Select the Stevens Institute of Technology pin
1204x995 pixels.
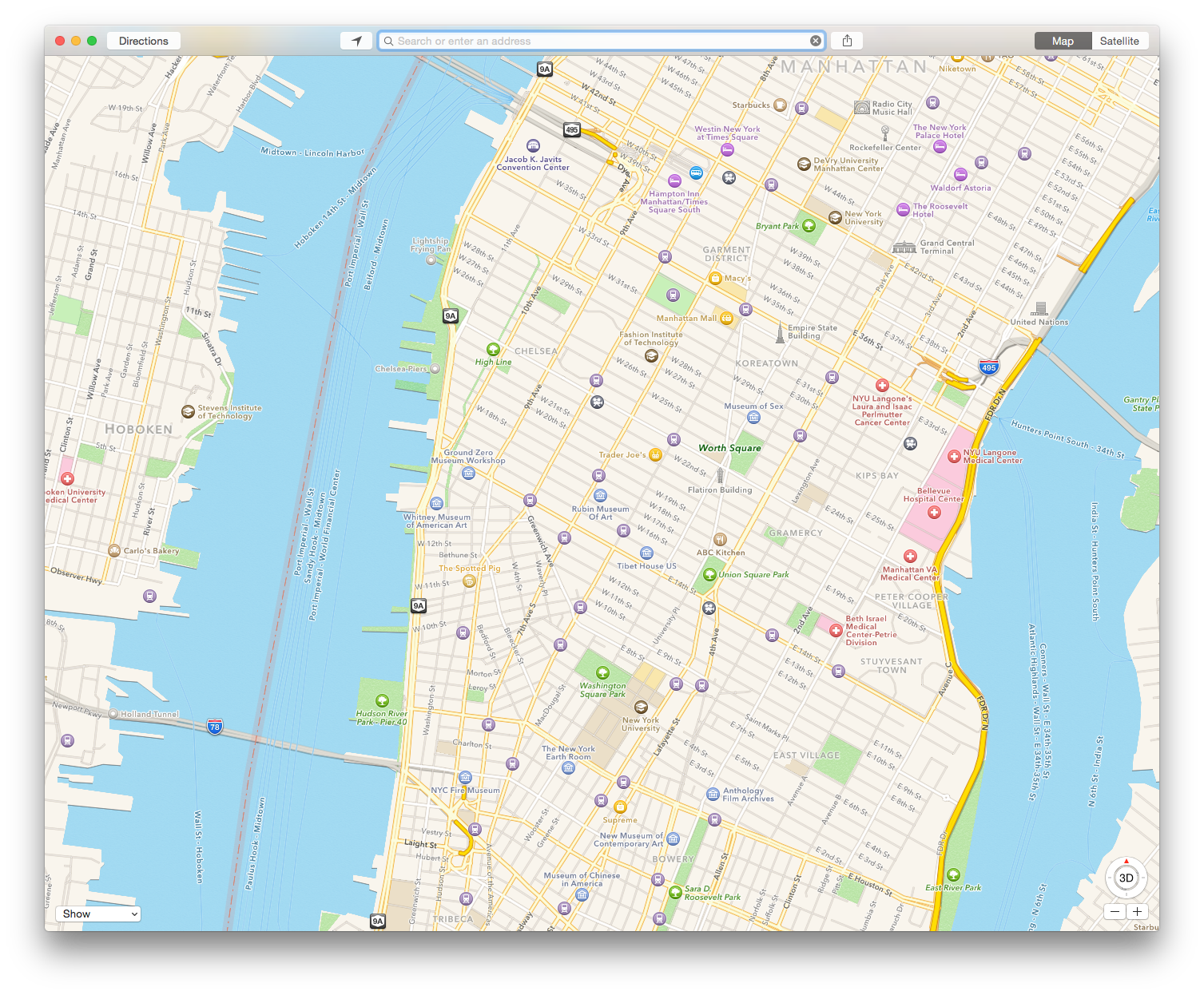pos(188,412)
